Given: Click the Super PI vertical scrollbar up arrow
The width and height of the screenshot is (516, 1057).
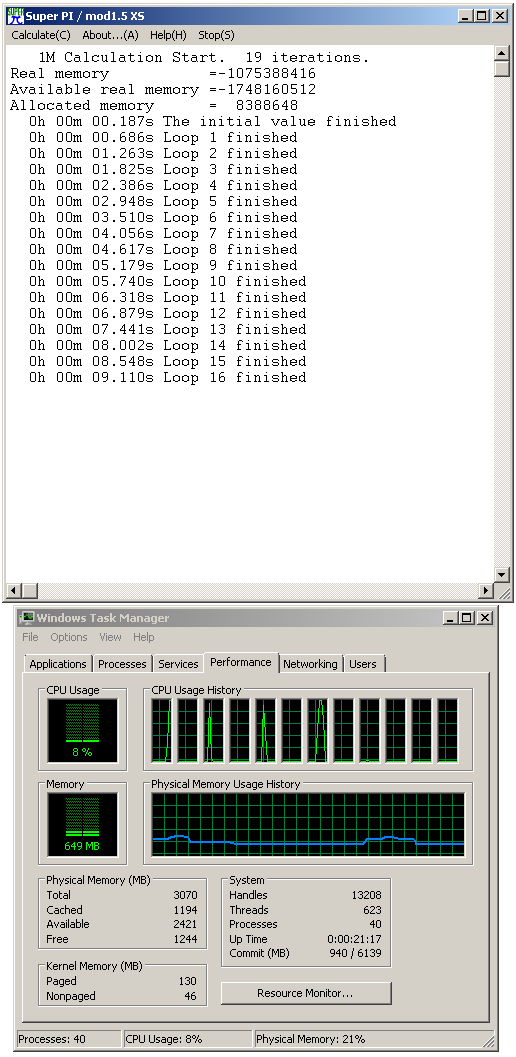Looking at the screenshot, I should [x=501, y=53].
